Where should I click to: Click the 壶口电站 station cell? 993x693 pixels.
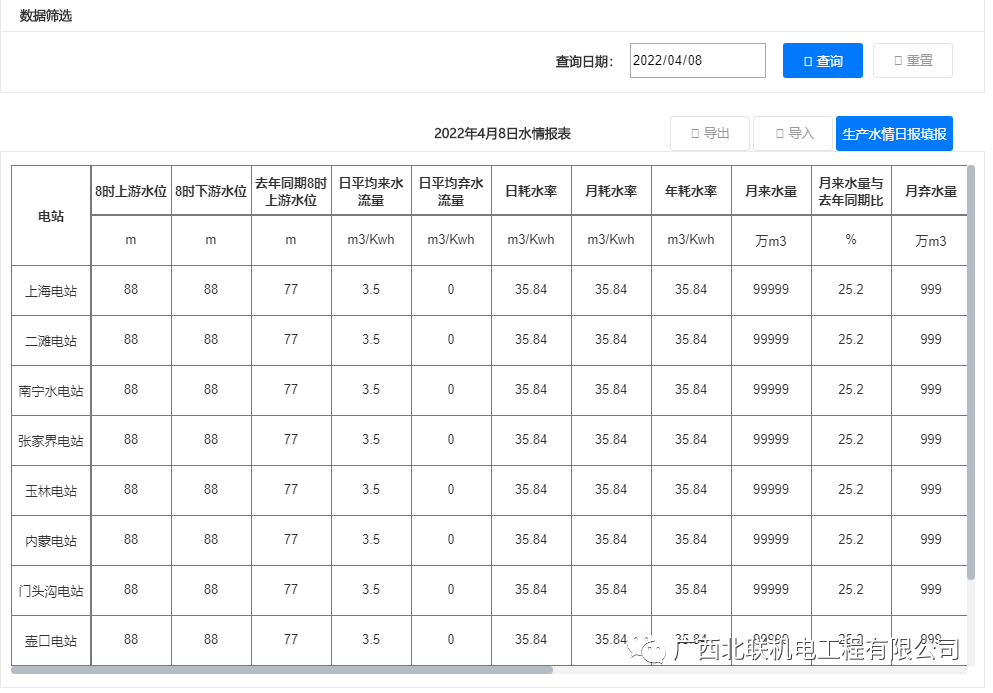51,641
